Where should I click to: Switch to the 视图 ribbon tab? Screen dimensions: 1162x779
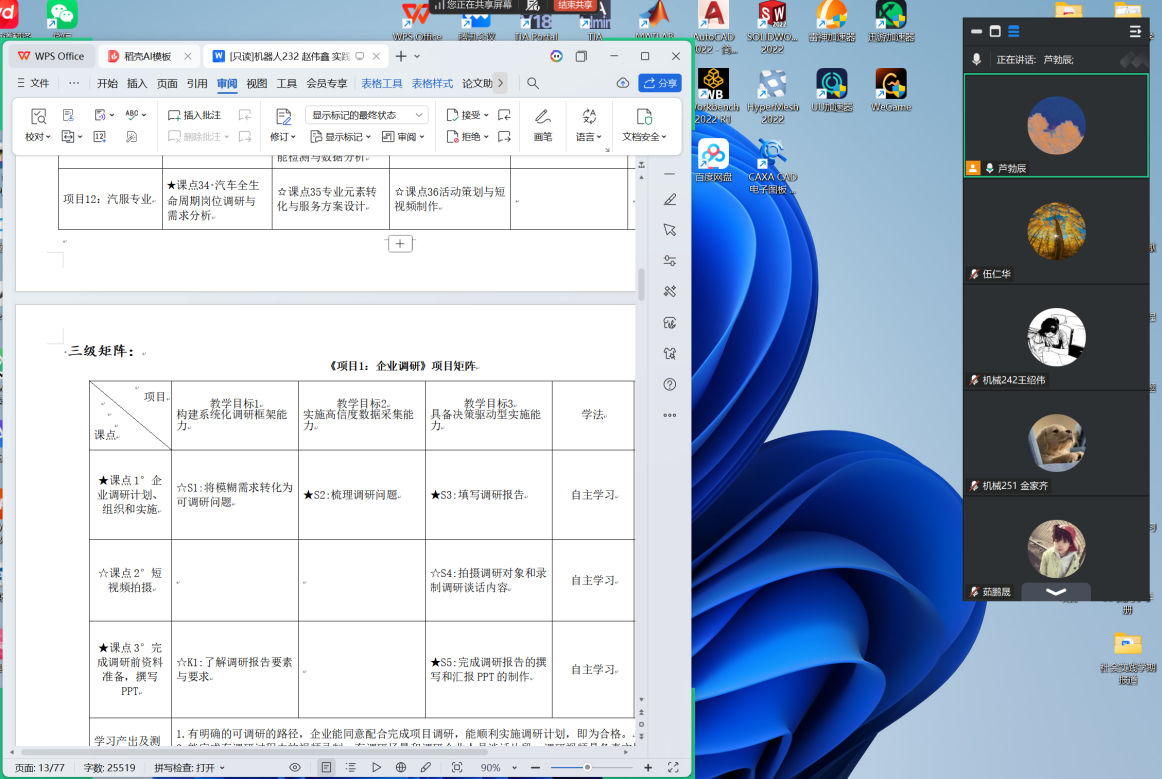[x=257, y=83]
